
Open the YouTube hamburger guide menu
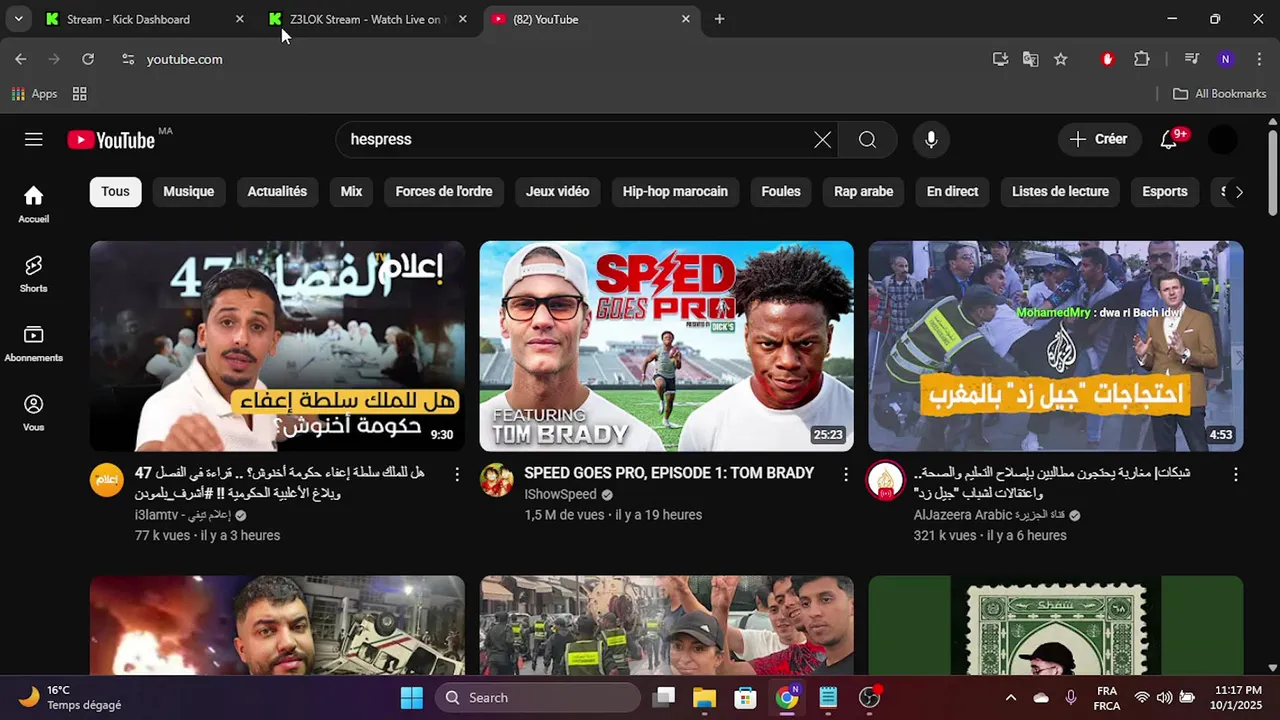[x=34, y=140]
